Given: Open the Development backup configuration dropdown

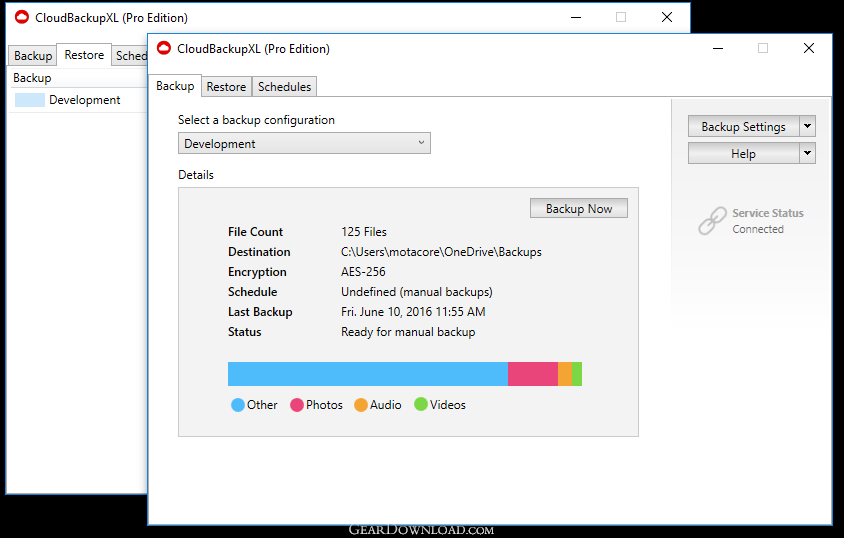Looking at the screenshot, I should pyautogui.click(x=304, y=144).
